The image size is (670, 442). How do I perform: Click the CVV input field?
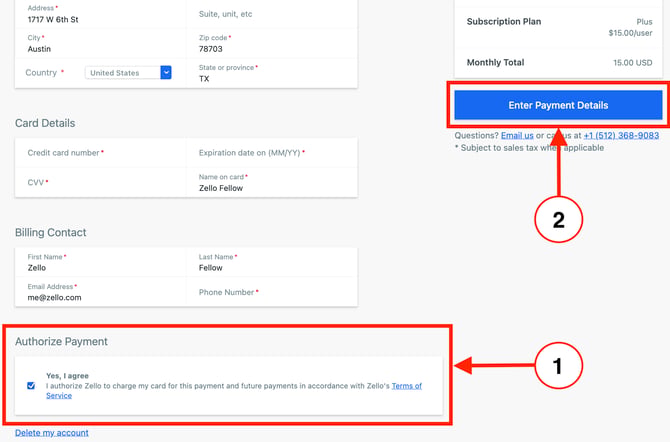[x=101, y=183]
